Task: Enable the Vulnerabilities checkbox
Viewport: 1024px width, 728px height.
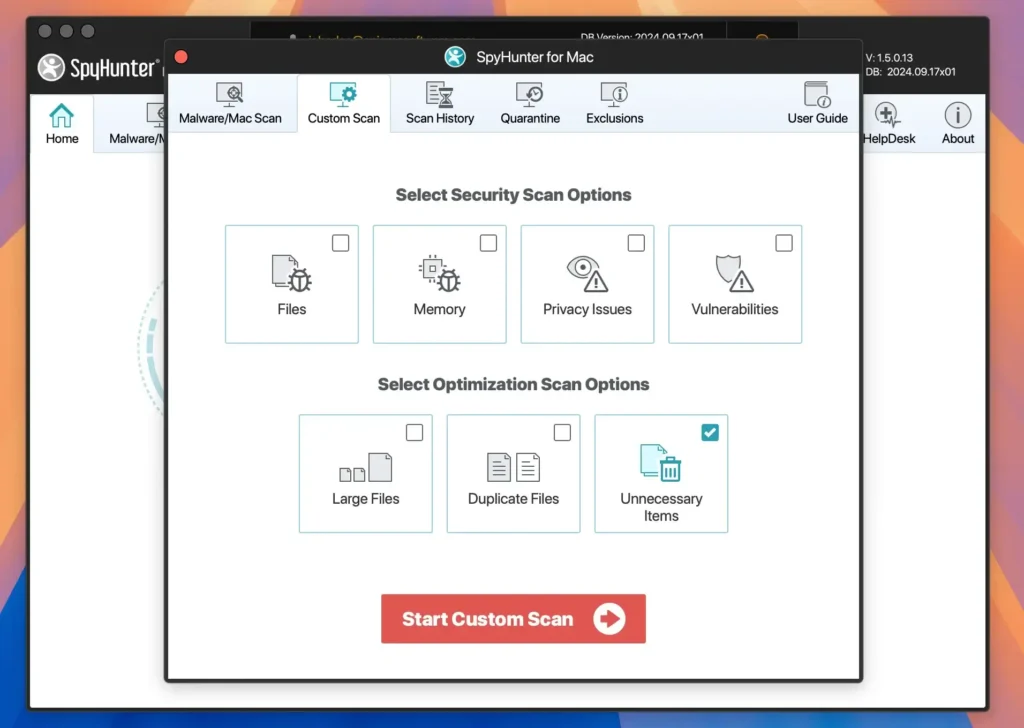Action: coord(784,243)
